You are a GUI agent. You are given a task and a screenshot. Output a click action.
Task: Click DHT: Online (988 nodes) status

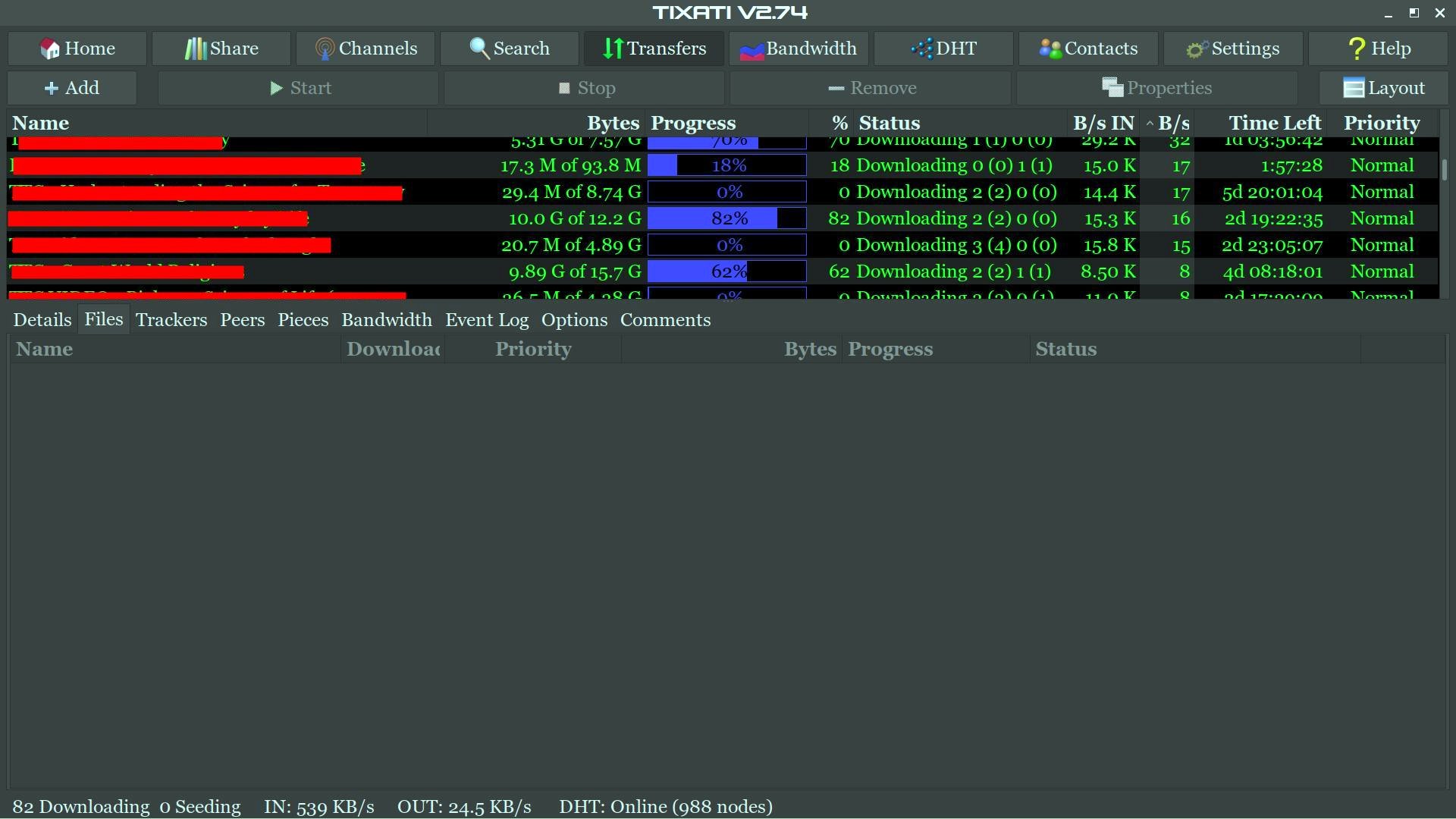(666, 807)
